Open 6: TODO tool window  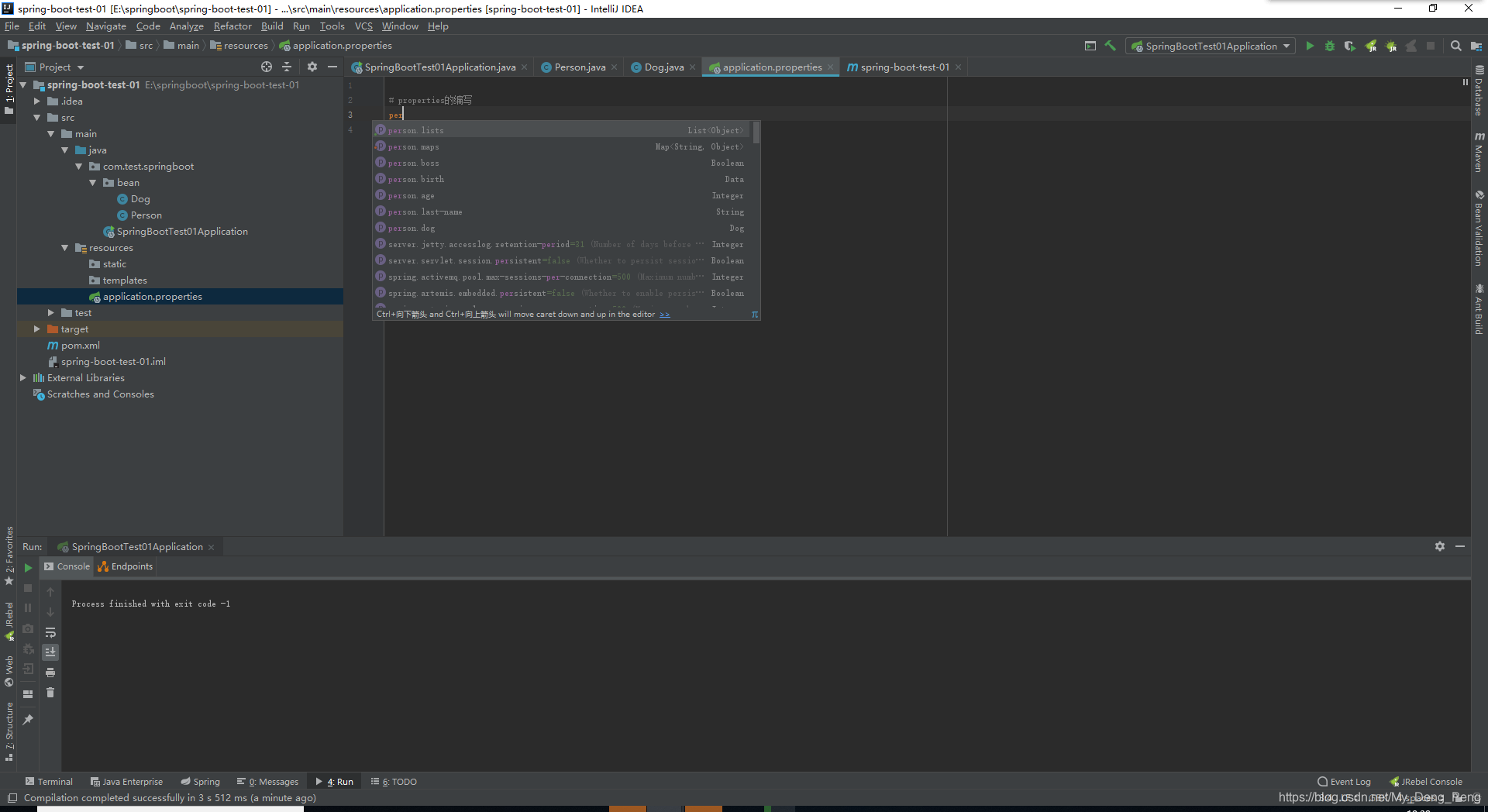(x=394, y=782)
